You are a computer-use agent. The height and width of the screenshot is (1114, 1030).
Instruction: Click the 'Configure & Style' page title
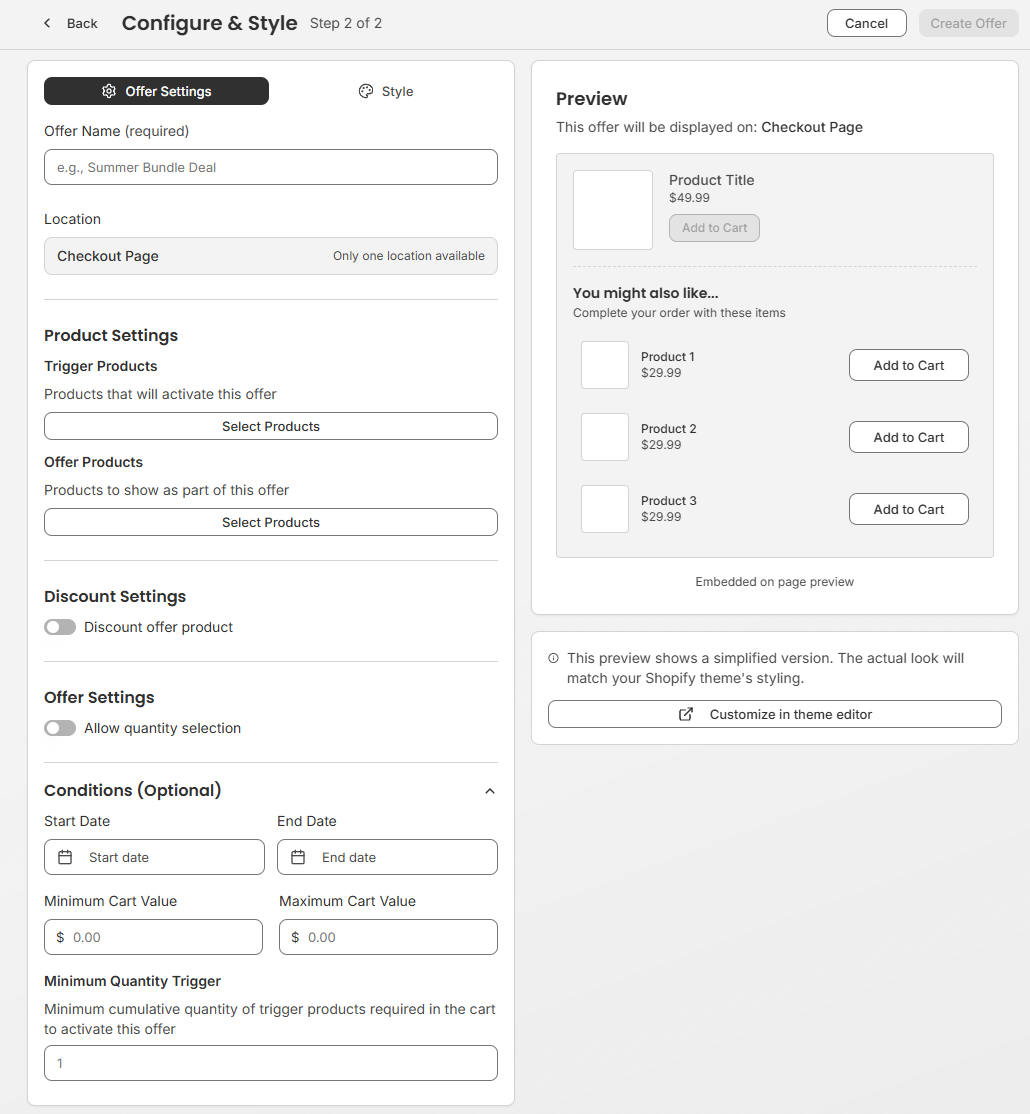[x=210, y=23]
